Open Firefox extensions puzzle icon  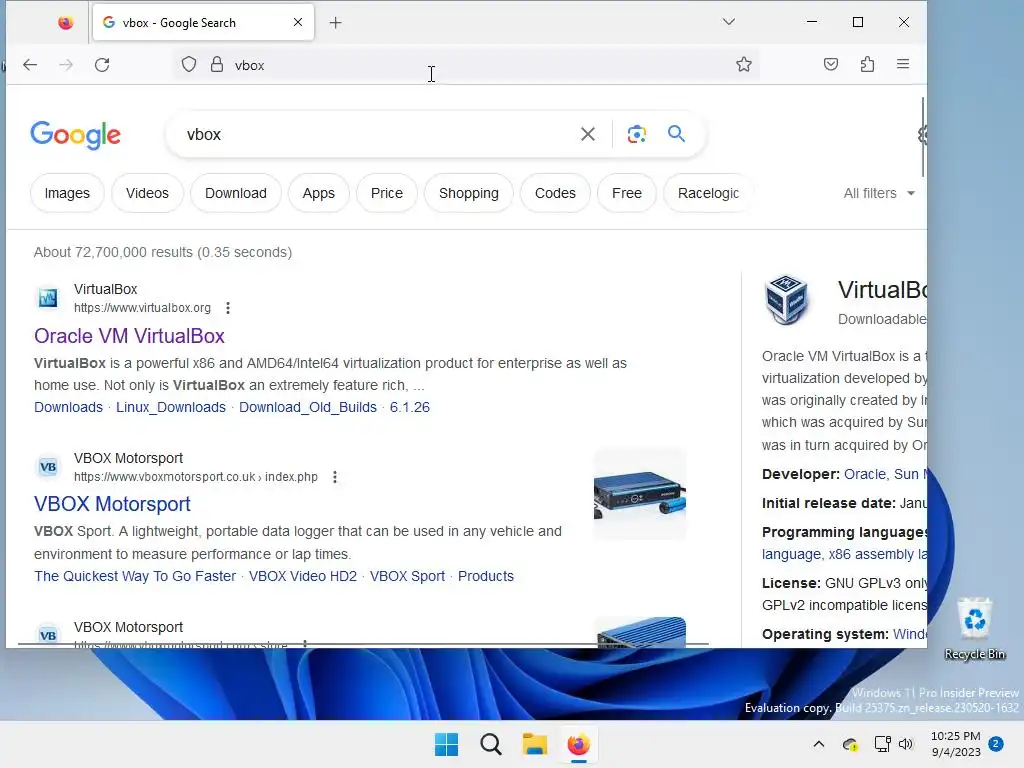pos(867,64)
